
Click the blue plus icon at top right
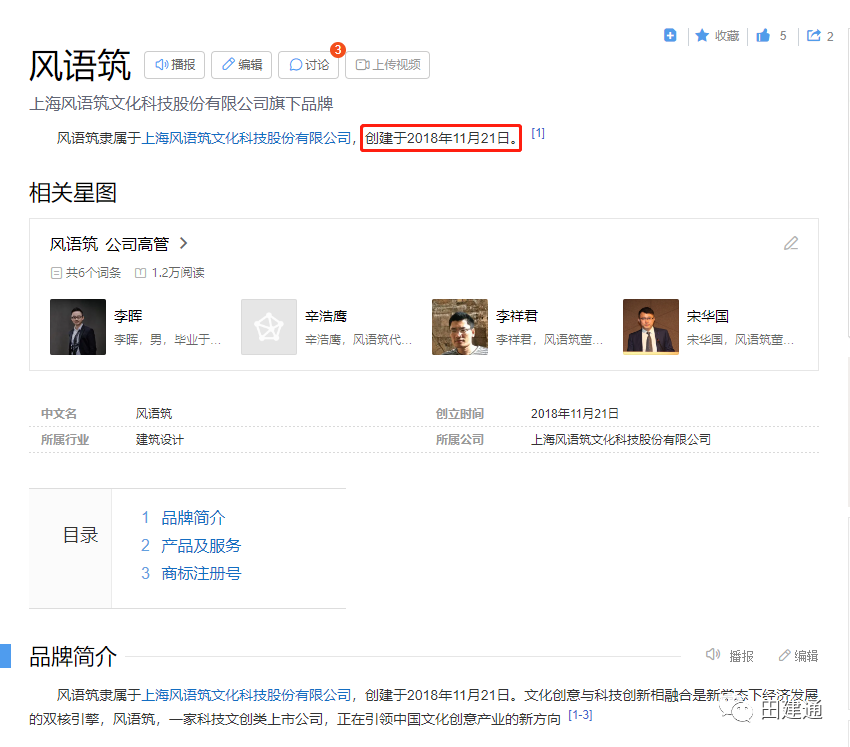click(x=670, y=36)
